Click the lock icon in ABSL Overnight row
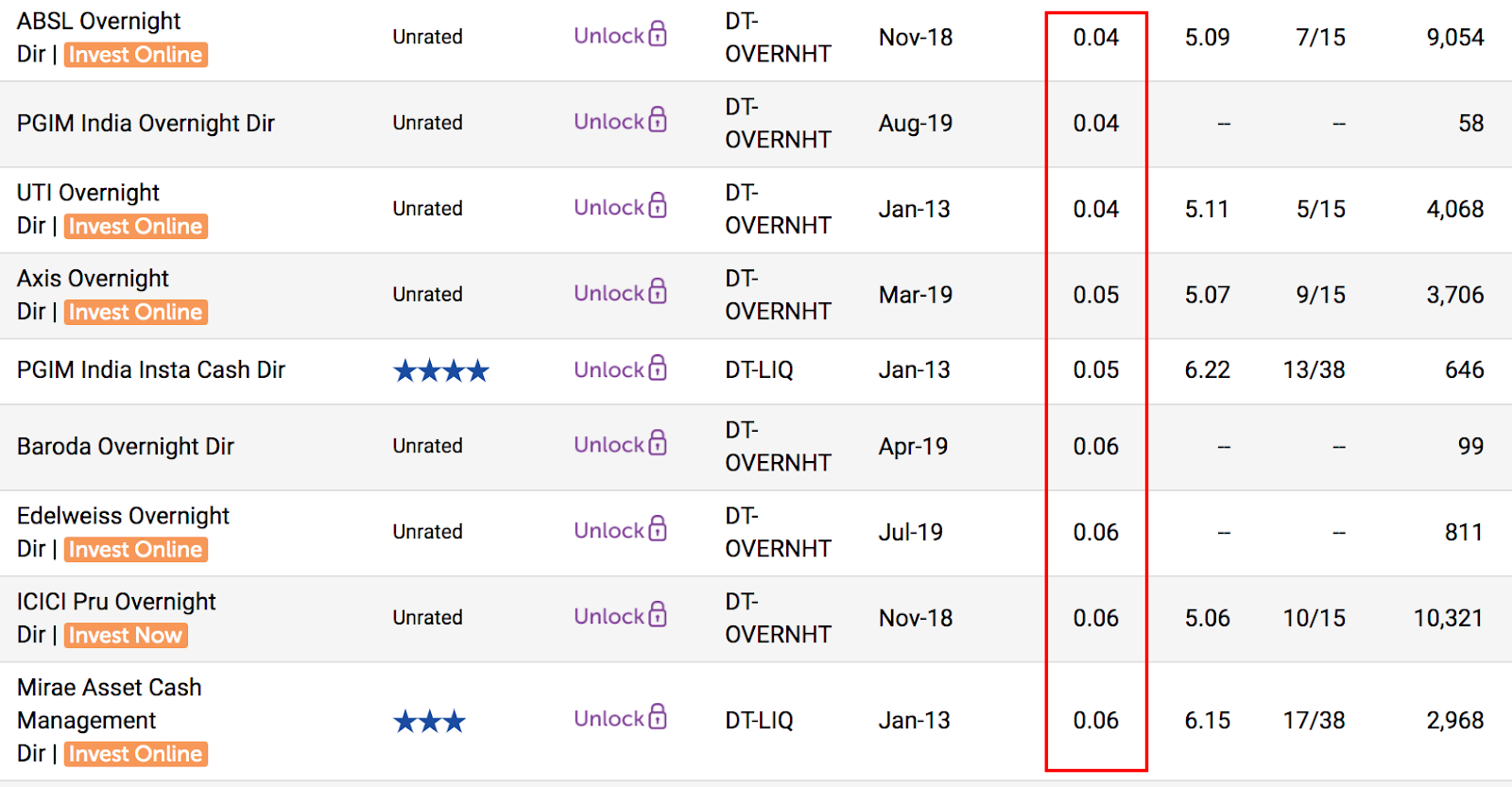 (658, 34)
